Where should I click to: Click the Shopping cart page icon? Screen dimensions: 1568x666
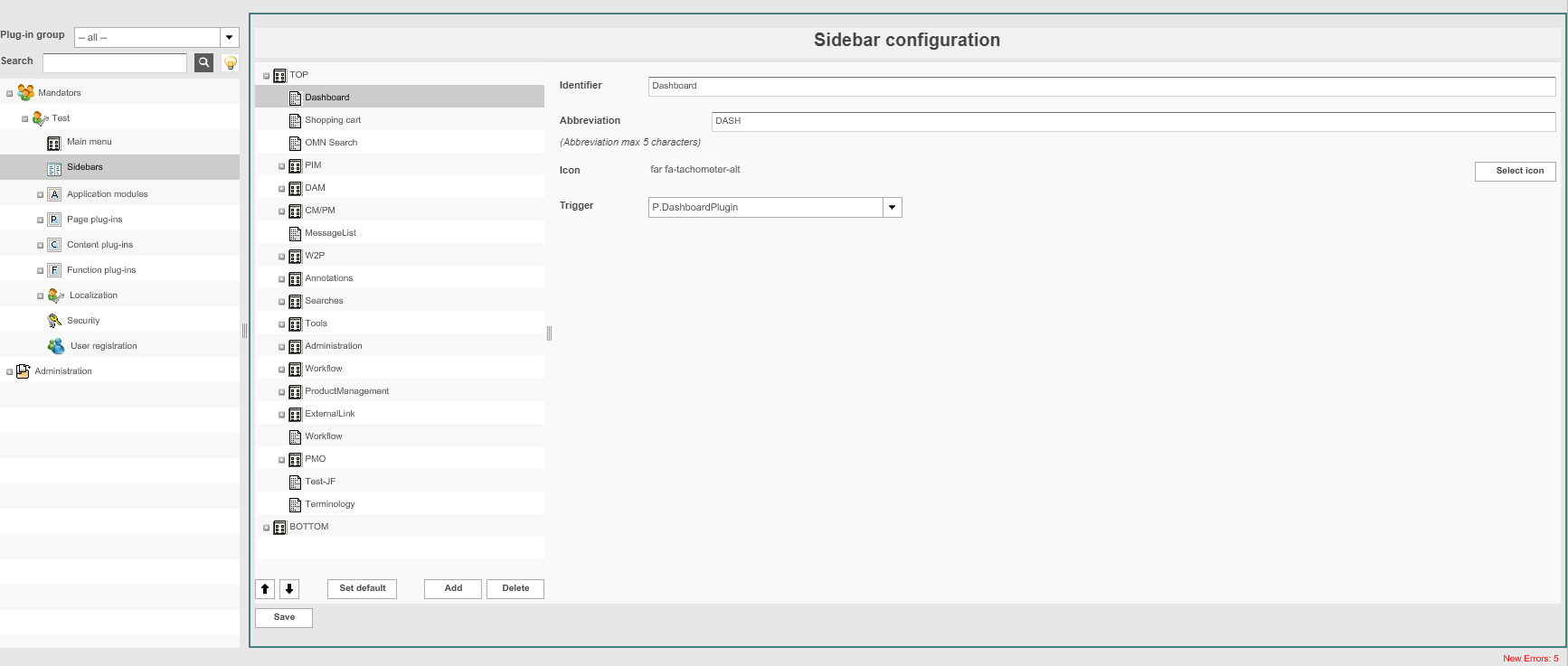[295, 120]
